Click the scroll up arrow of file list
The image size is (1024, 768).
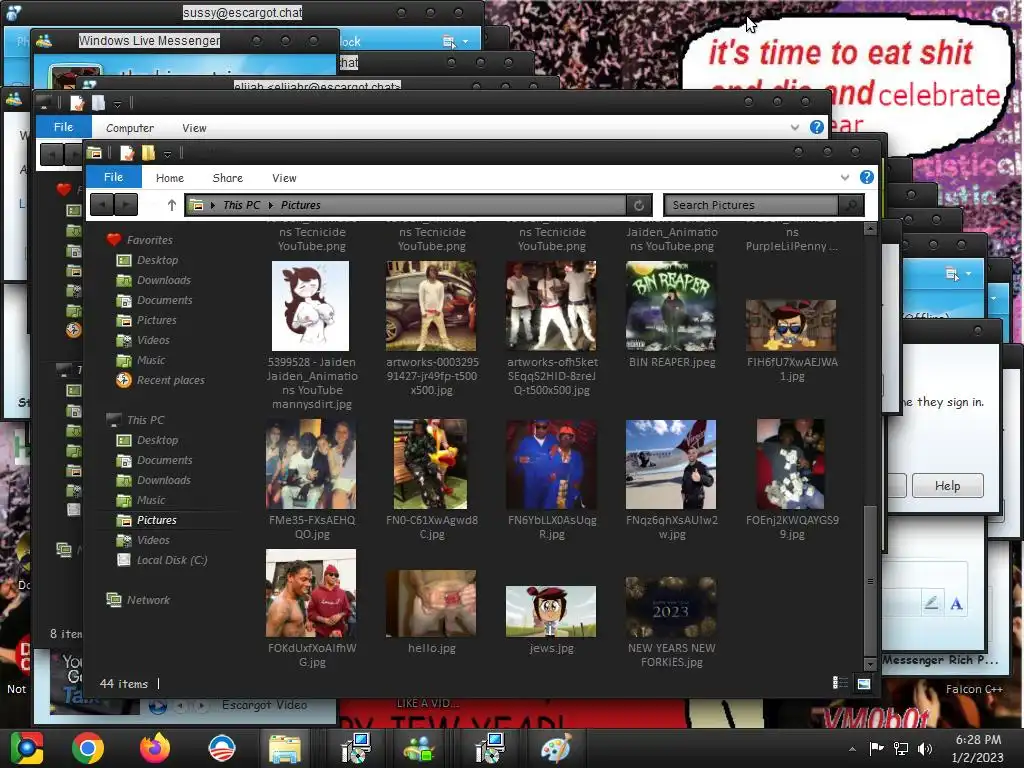[x=870, y=229]
